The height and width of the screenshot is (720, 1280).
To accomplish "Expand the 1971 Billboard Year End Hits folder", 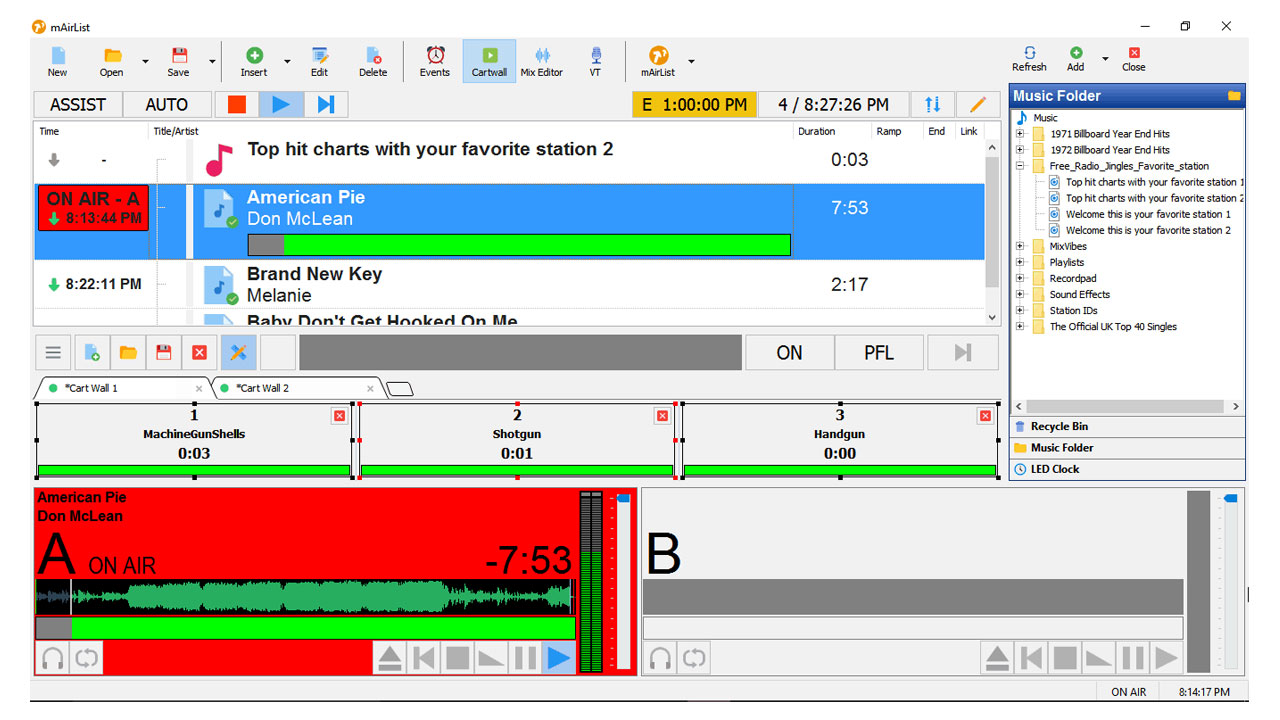I will [x=1020, y=134].
